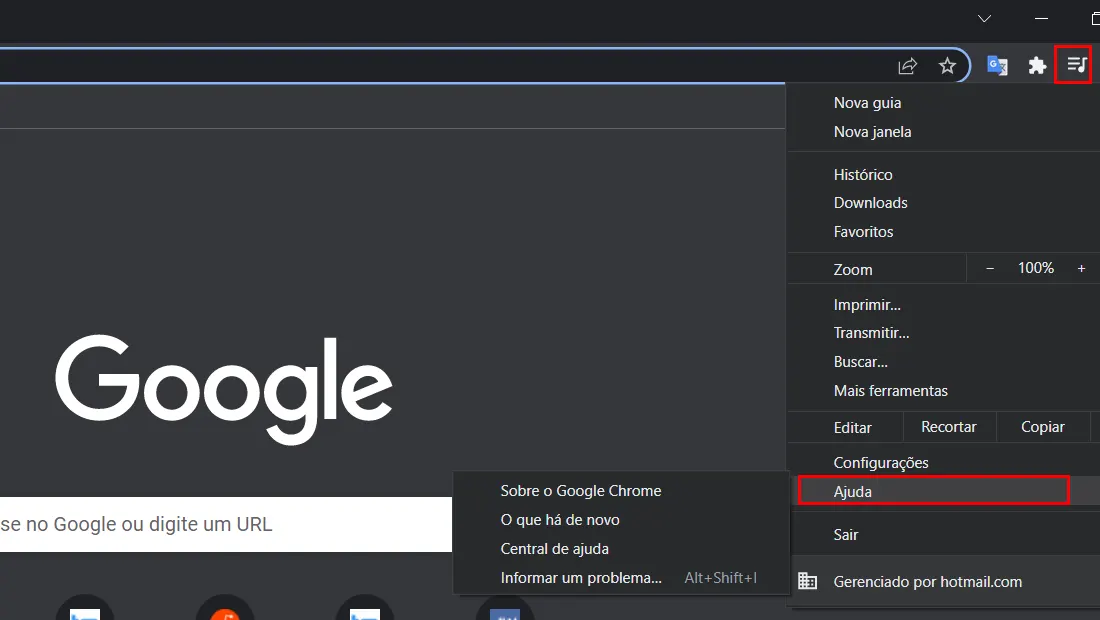This screenshot has height=620, width=1100.
Task: Open the Google Translate extension icon
Action: coord(997,65)
